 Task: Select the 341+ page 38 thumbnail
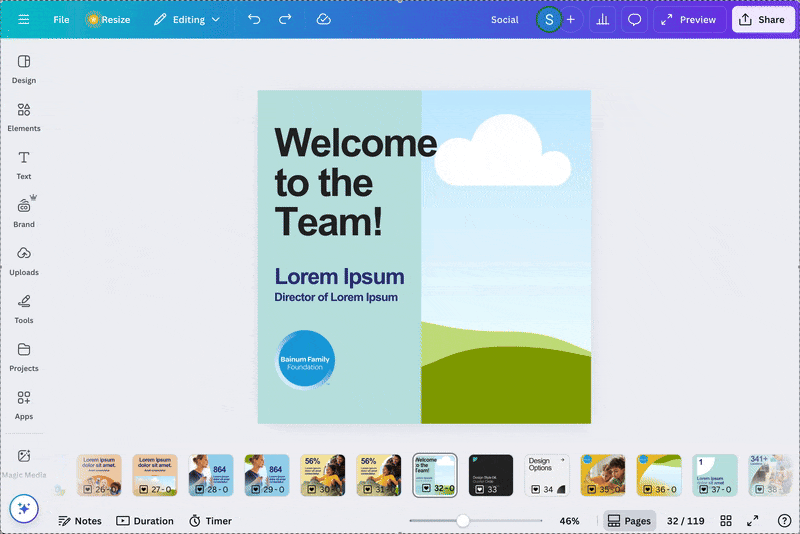click(770, 475)
